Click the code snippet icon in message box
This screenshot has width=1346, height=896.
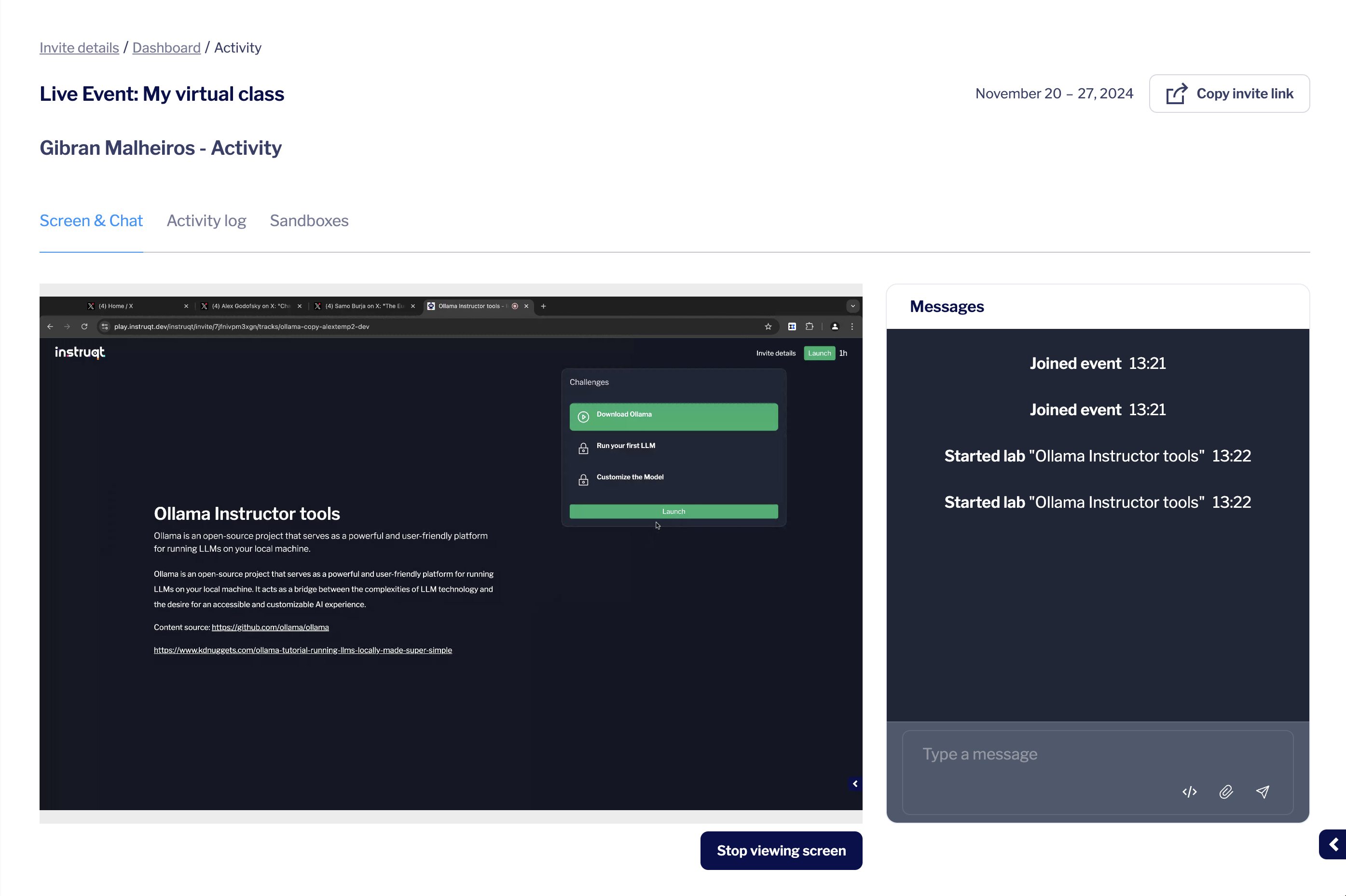1189,791
